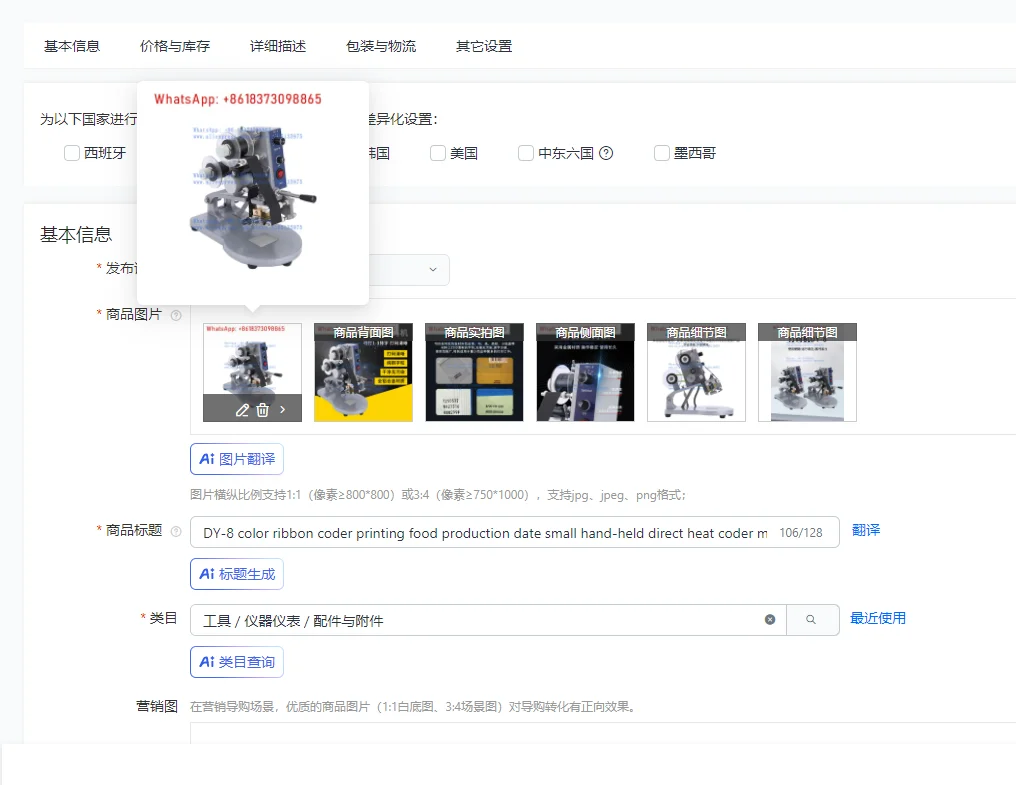Click the 最近使用 link

click(x=877, y=618)
